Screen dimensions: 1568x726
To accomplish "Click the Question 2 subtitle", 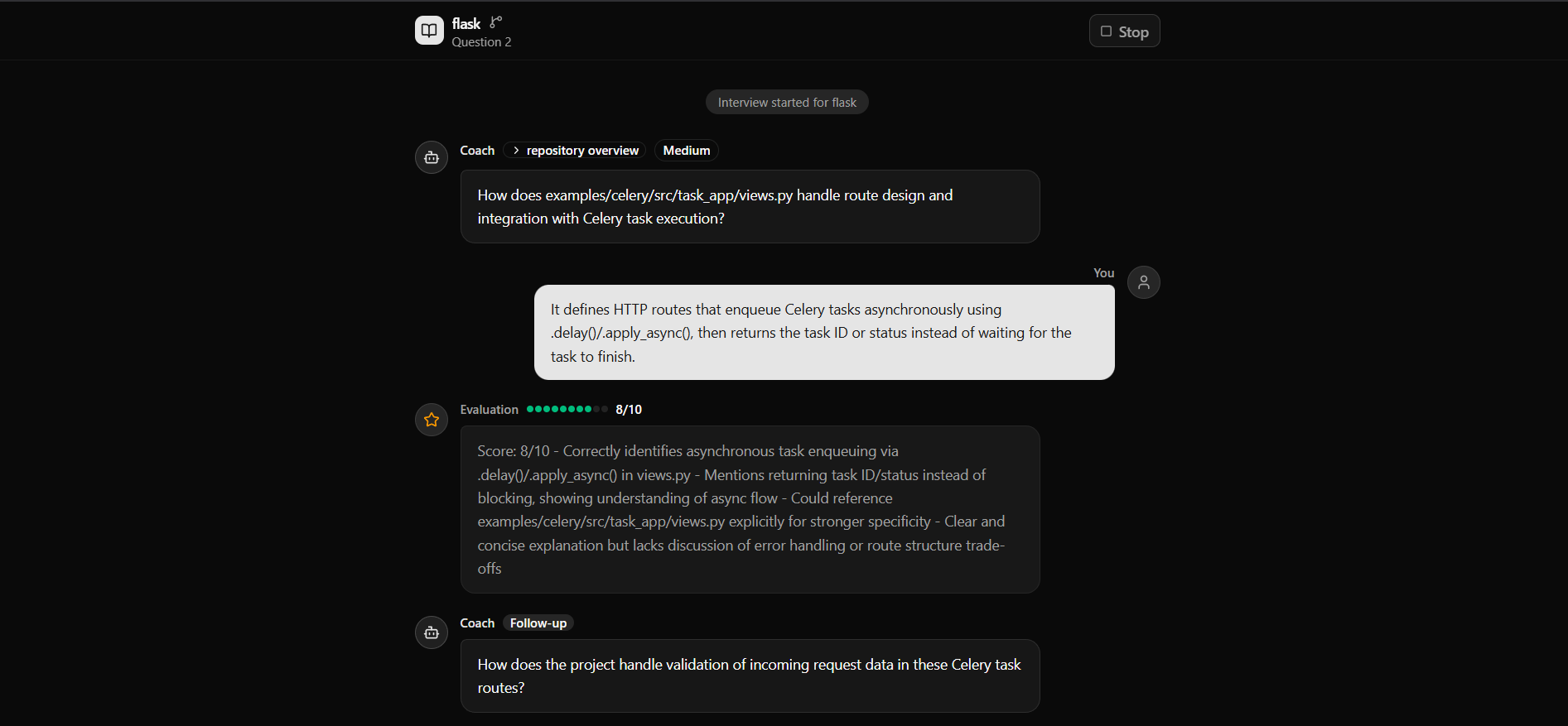I will click(481, 42).
